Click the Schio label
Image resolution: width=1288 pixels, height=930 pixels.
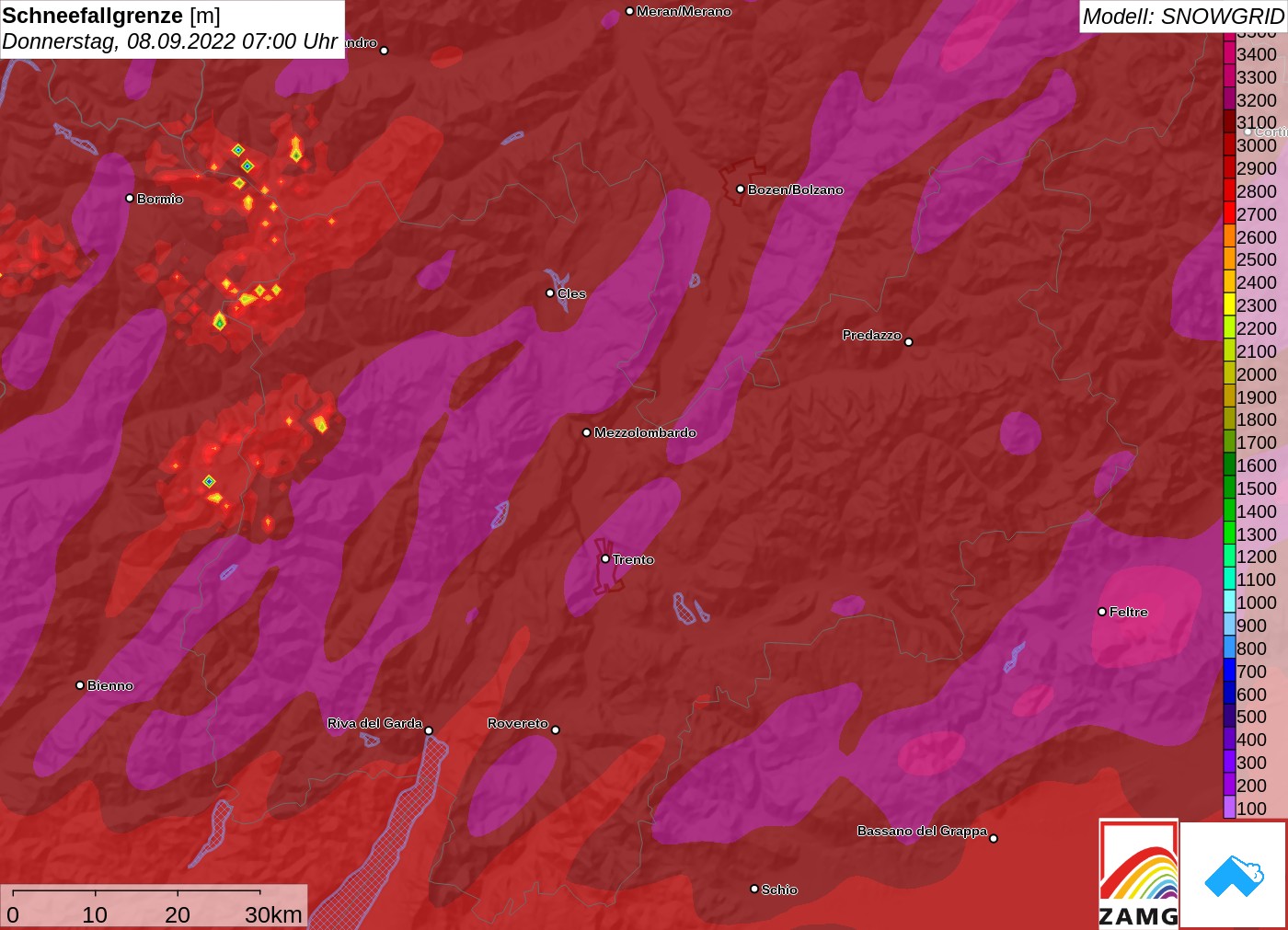(779, 890)
